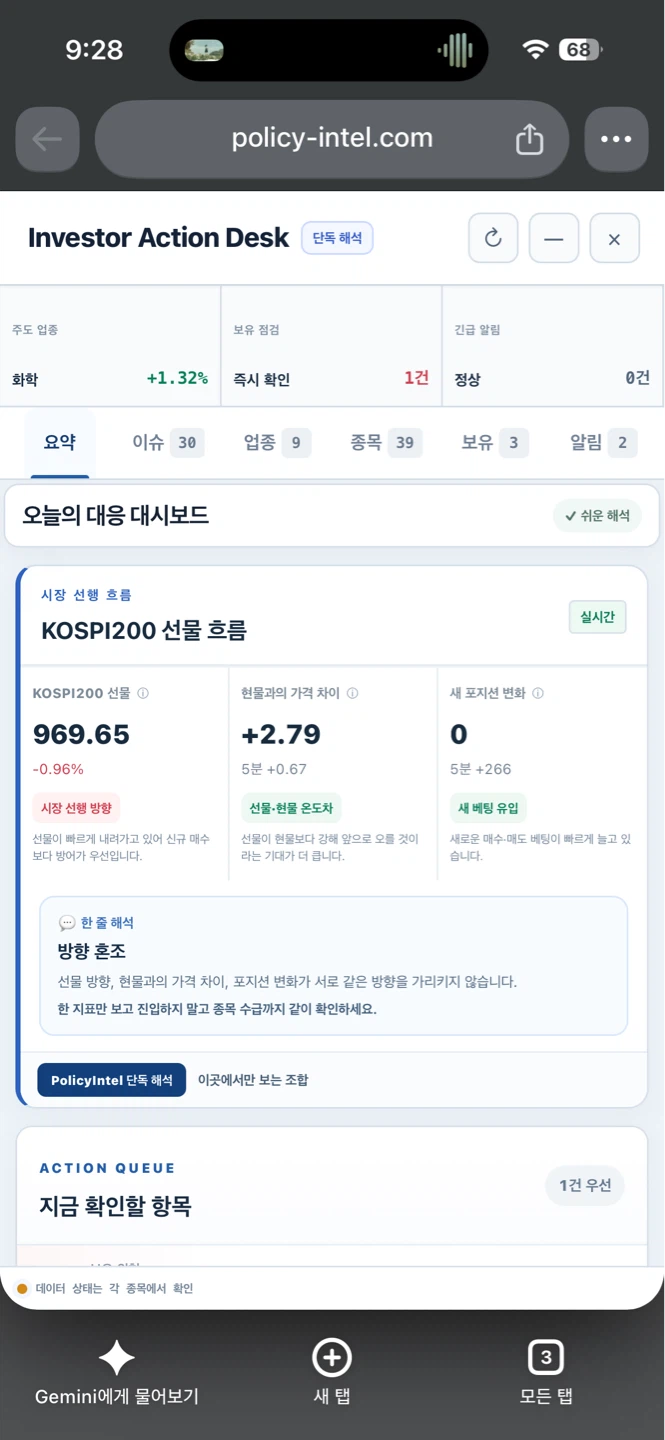Image resolution: width=665 pixels, height=1440 pixels.
Task: Open the browser three-dots menu
Action: 616,139
